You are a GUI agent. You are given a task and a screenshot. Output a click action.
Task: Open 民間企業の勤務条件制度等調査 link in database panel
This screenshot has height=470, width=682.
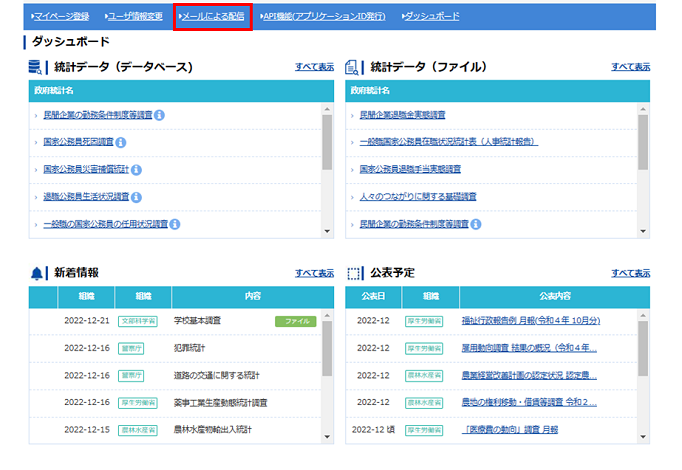pos(98,115)
